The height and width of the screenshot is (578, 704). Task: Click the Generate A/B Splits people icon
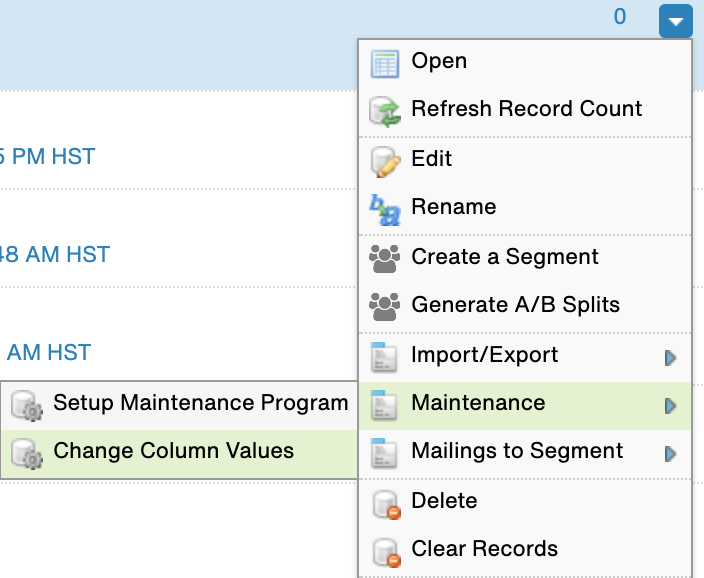coord(384,307)
